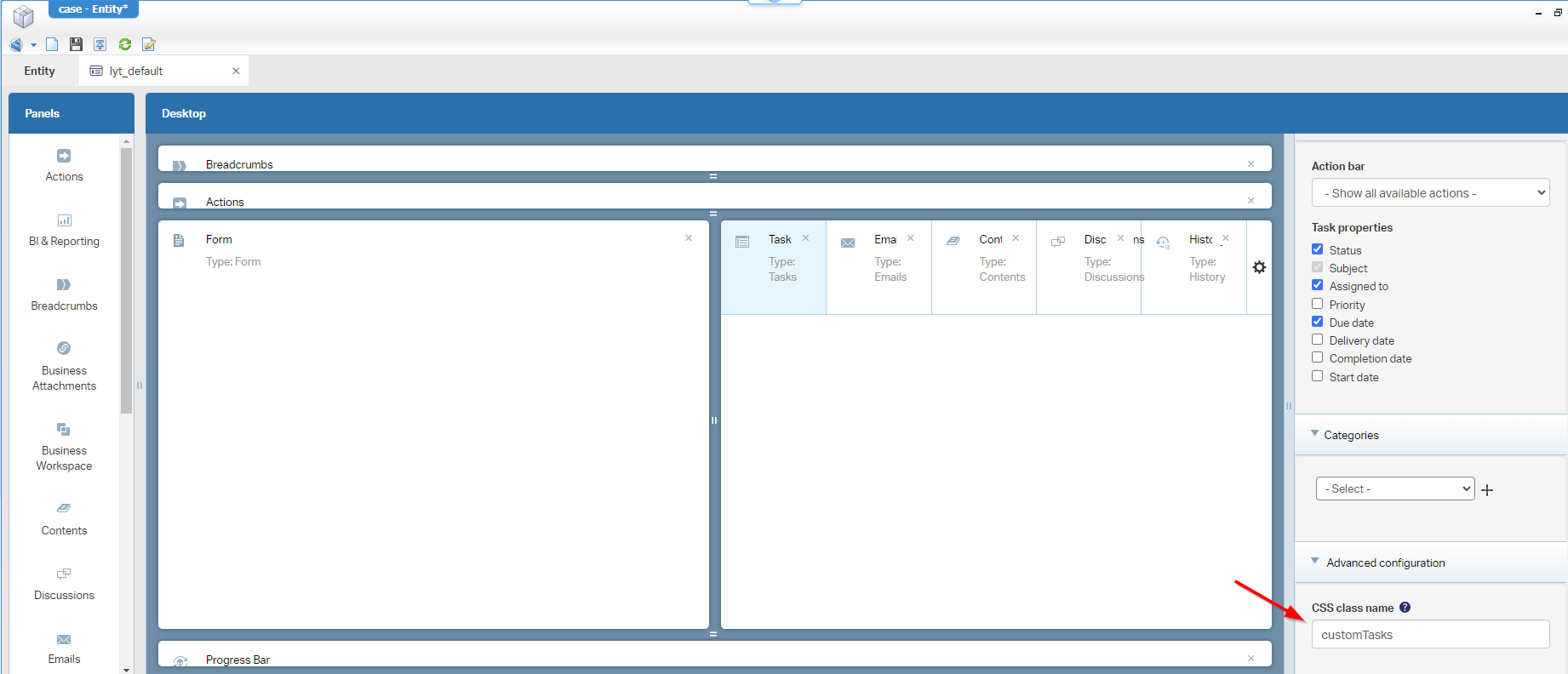
Task: Remove the Form panel with X
Action: click(689, 238)
